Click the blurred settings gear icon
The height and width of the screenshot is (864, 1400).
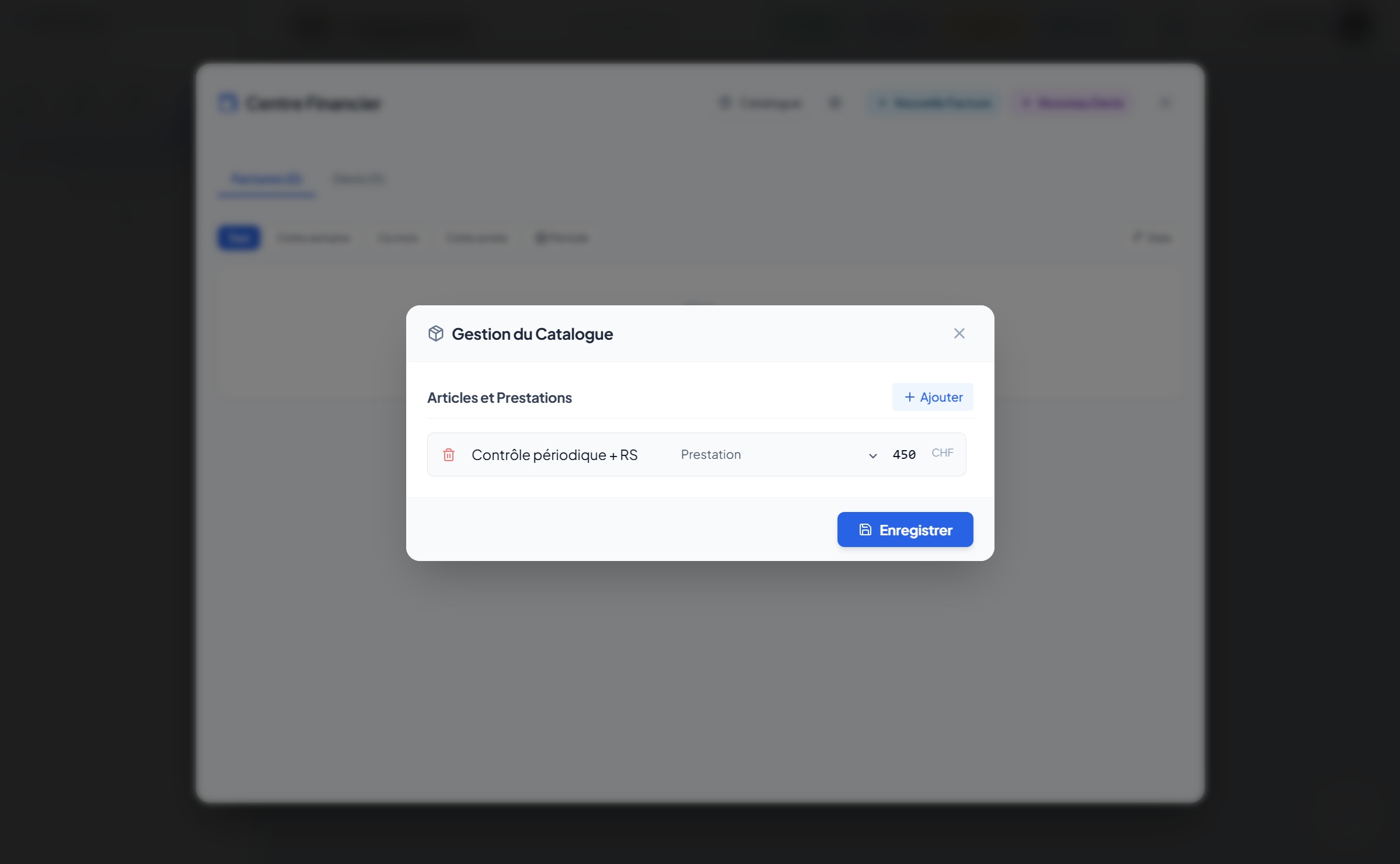click(x=835, y=103)
